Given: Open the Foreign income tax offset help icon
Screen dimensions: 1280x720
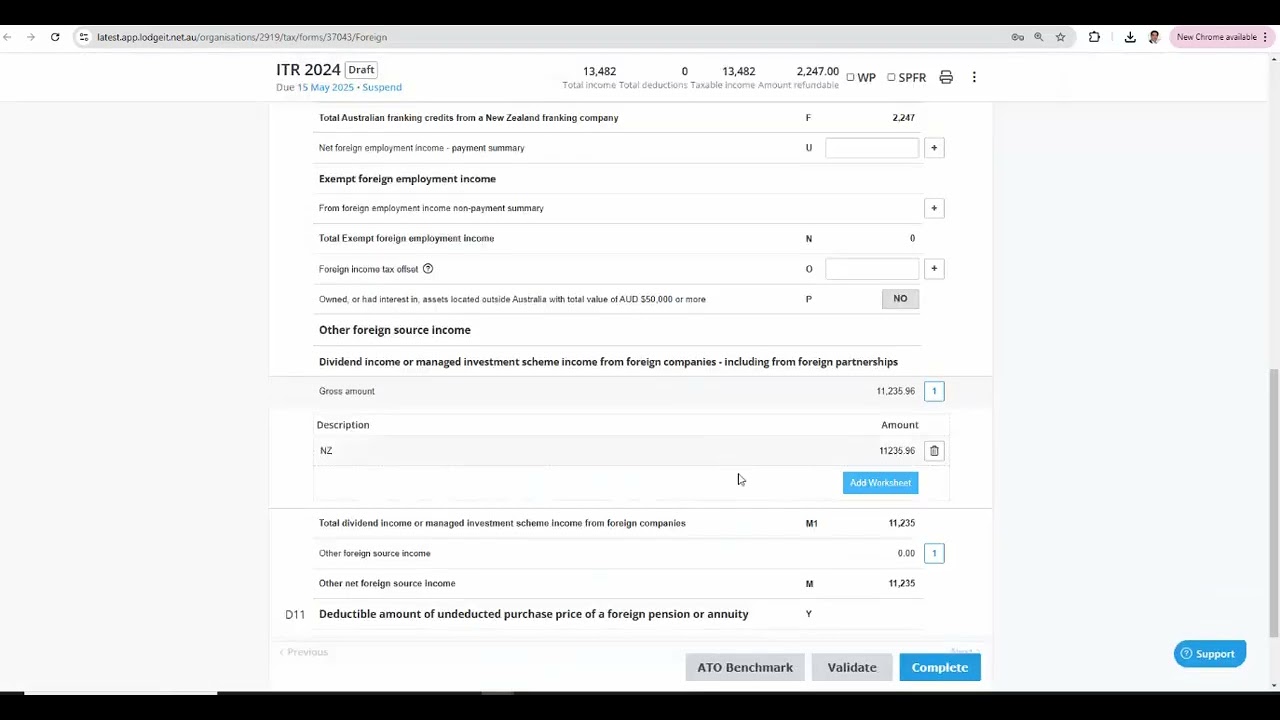Looking at the screenshot, I should tap(428, 269).
